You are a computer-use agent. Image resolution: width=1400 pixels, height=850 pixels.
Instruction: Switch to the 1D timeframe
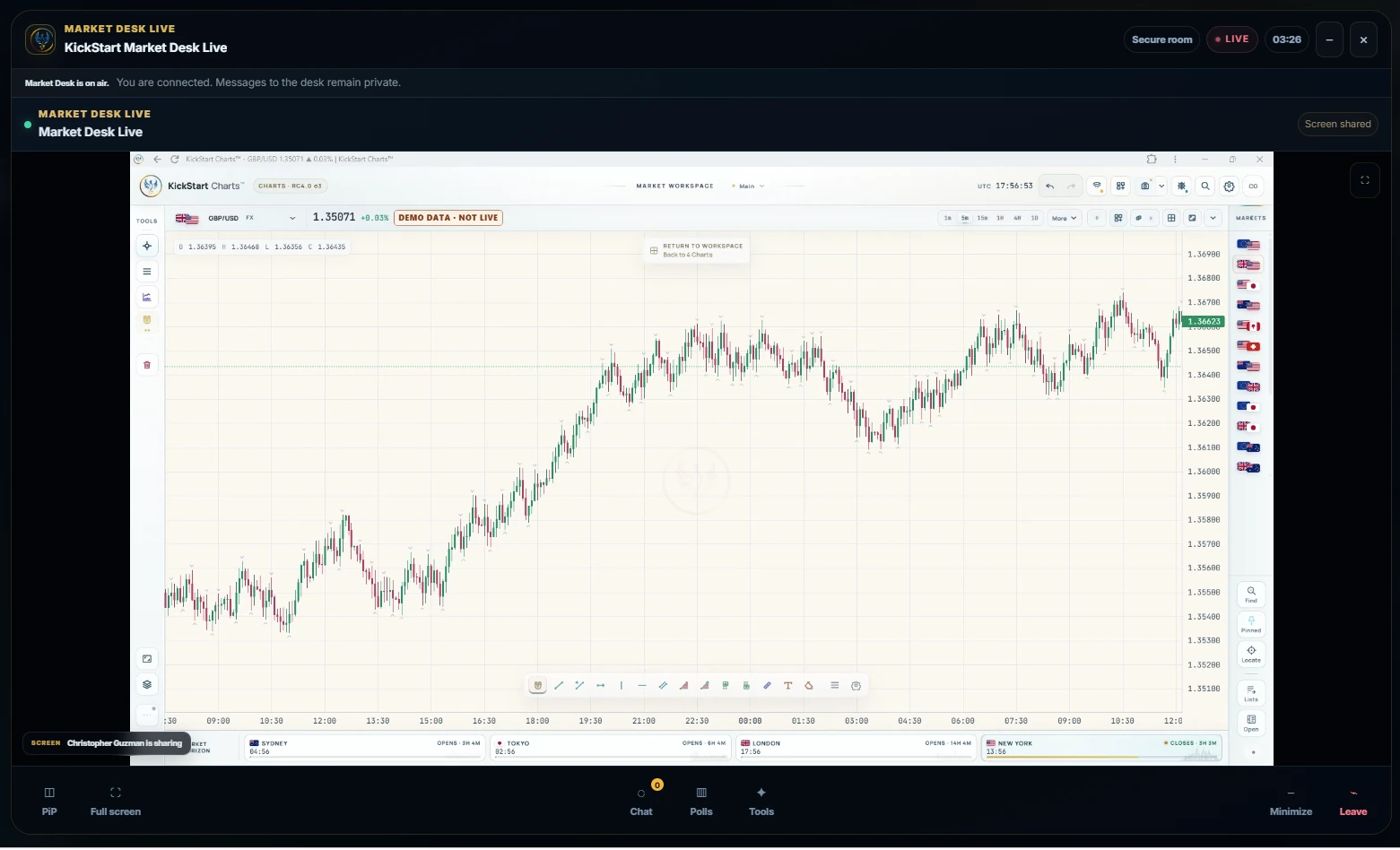pyautogui.click(x=1034, y=218)
